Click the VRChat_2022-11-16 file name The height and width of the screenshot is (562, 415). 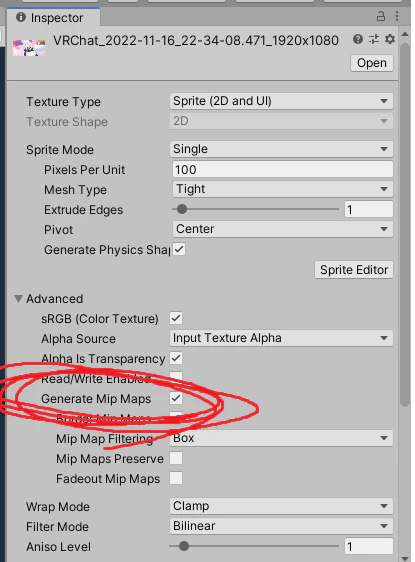click(x=196, y=41)
